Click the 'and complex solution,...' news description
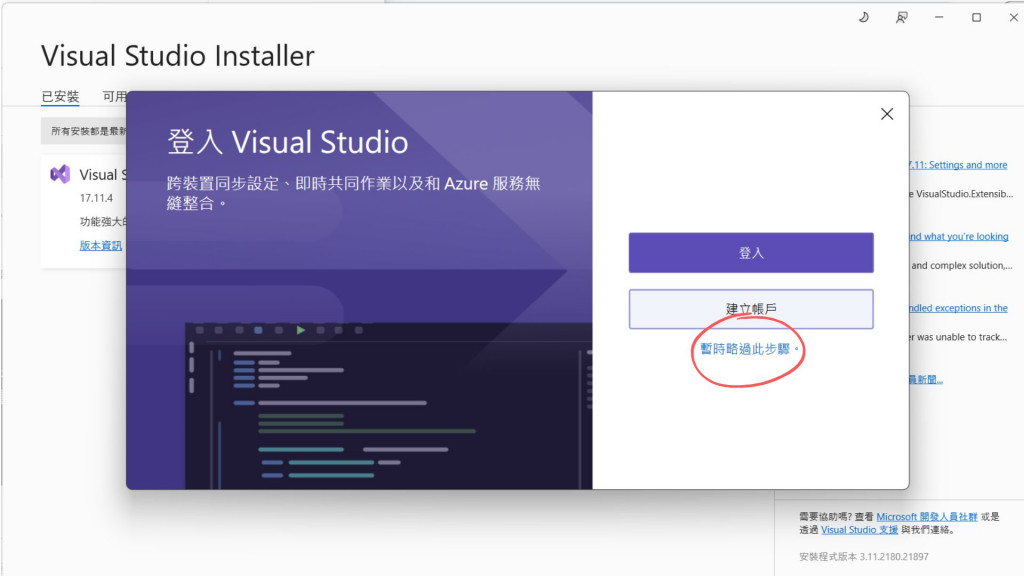Viewport: 1024px width, 576px height. coord(961,265)
